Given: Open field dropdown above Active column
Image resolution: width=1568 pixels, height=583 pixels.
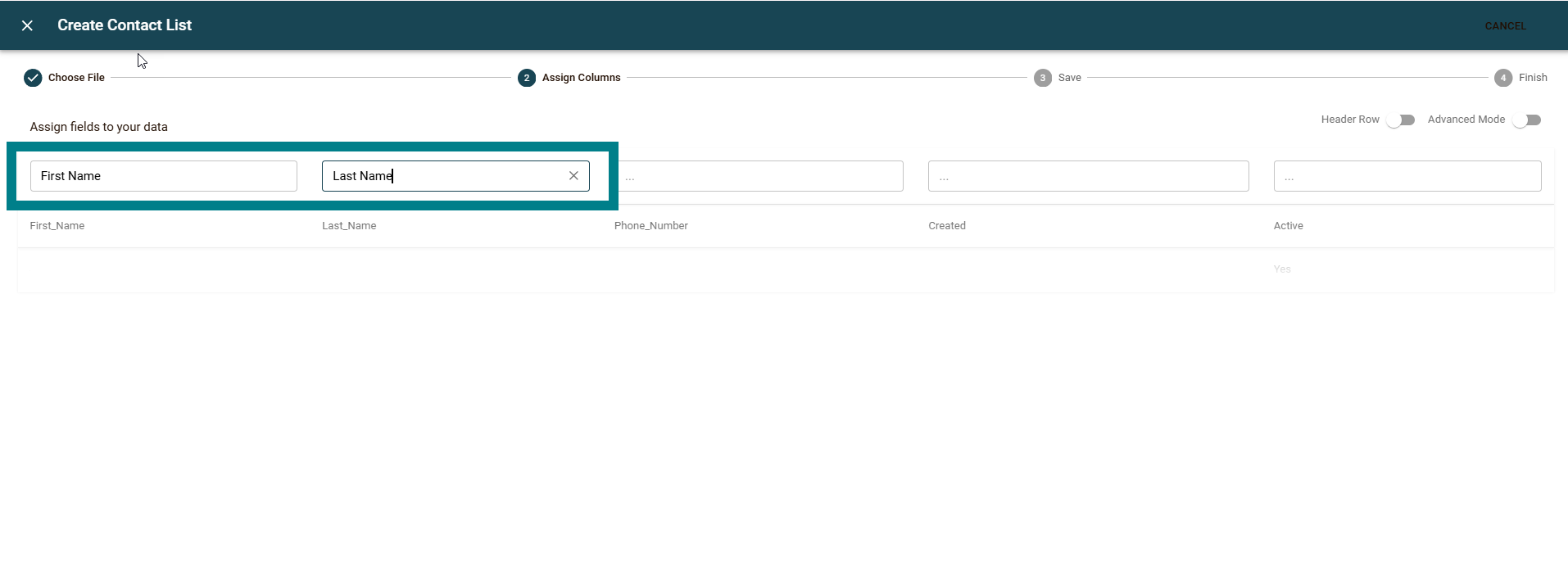Looking at the screenshot, I should point(1407,176).
